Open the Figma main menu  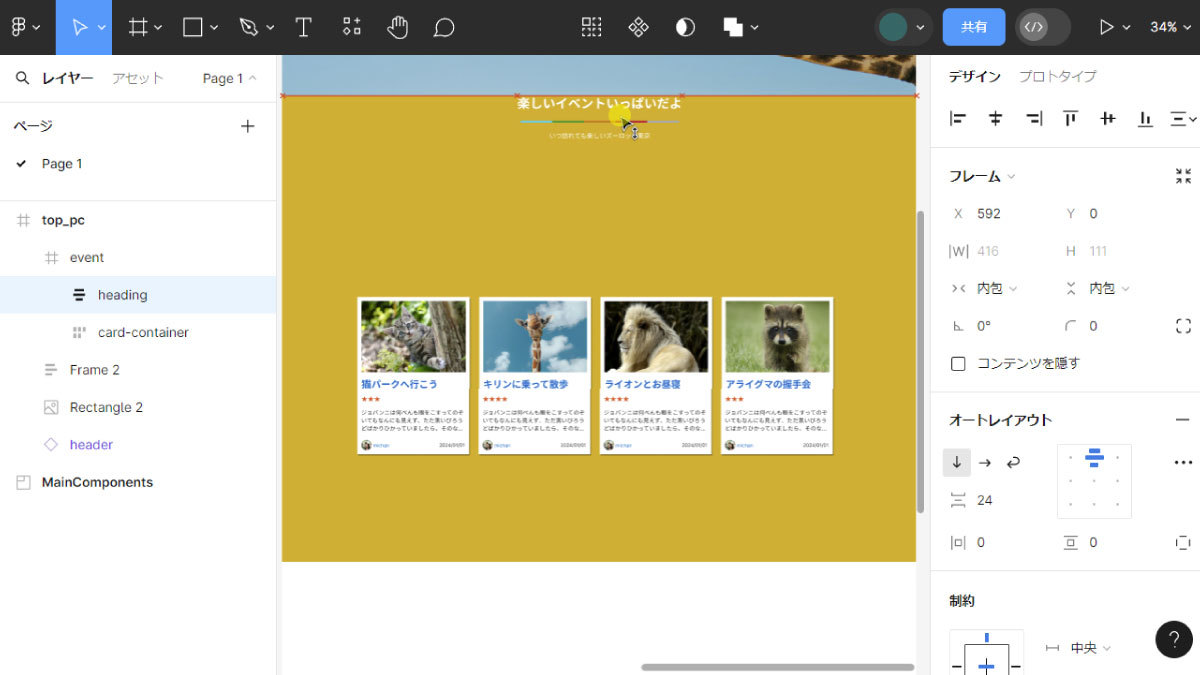coord(26,27)
